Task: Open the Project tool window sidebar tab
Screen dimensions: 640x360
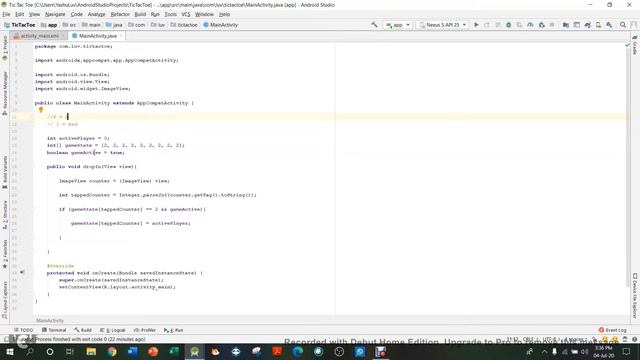Action: [5, 48]
